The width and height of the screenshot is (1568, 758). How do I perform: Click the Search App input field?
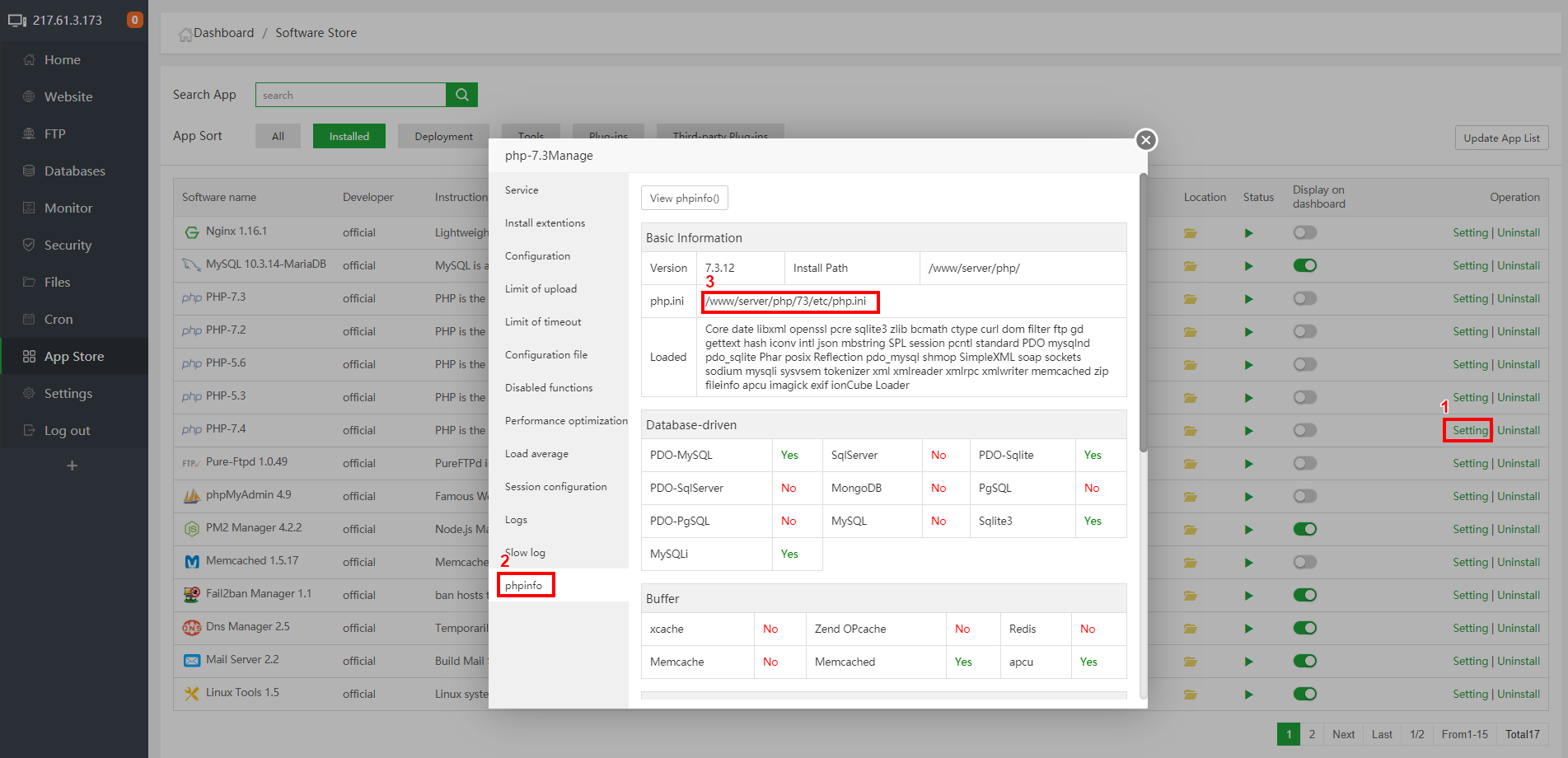(350, 95)
